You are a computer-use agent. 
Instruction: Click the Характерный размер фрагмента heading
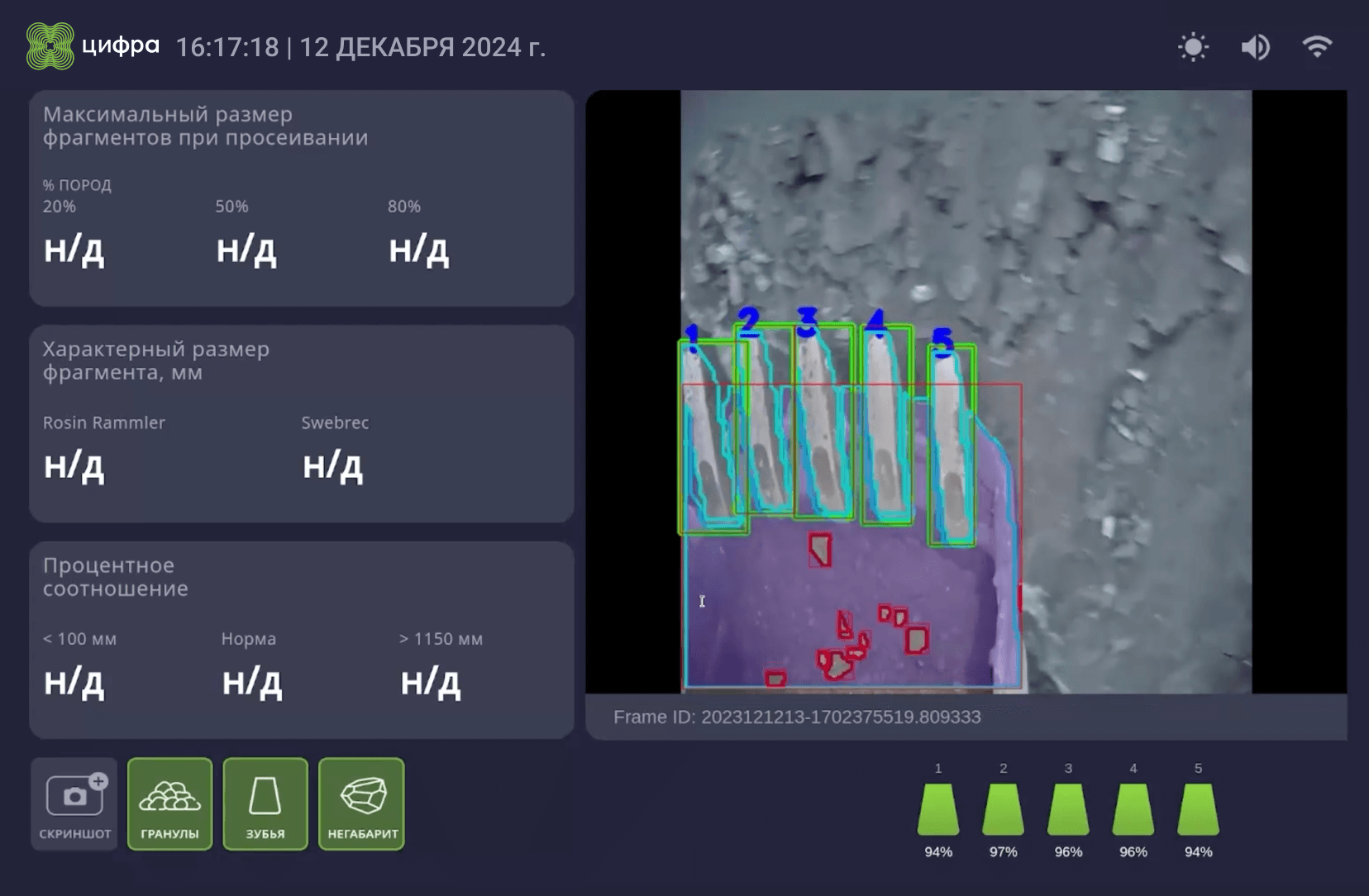tap(156, 360)
